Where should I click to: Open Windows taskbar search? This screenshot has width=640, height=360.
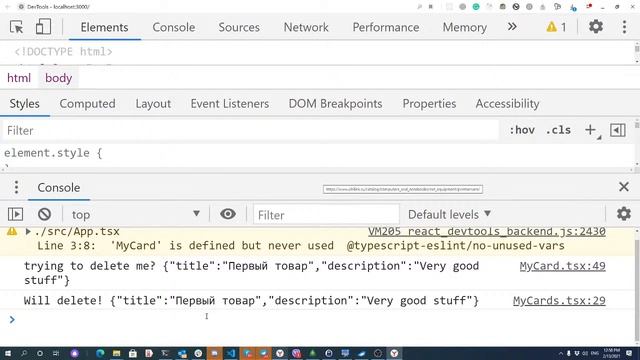pyautogui.click(x=24, y=353)
